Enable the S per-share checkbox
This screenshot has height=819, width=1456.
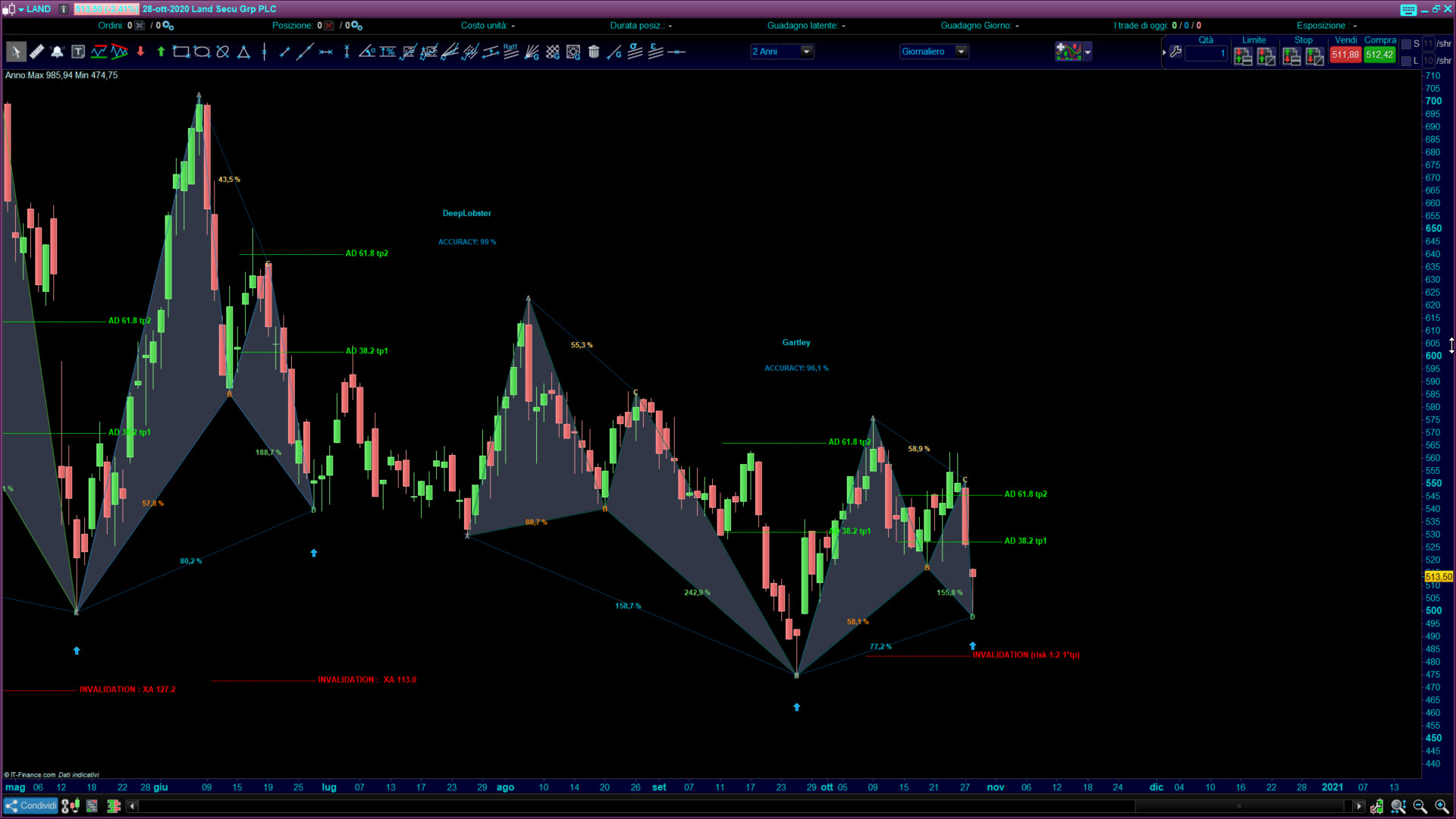coord(1406,44)
